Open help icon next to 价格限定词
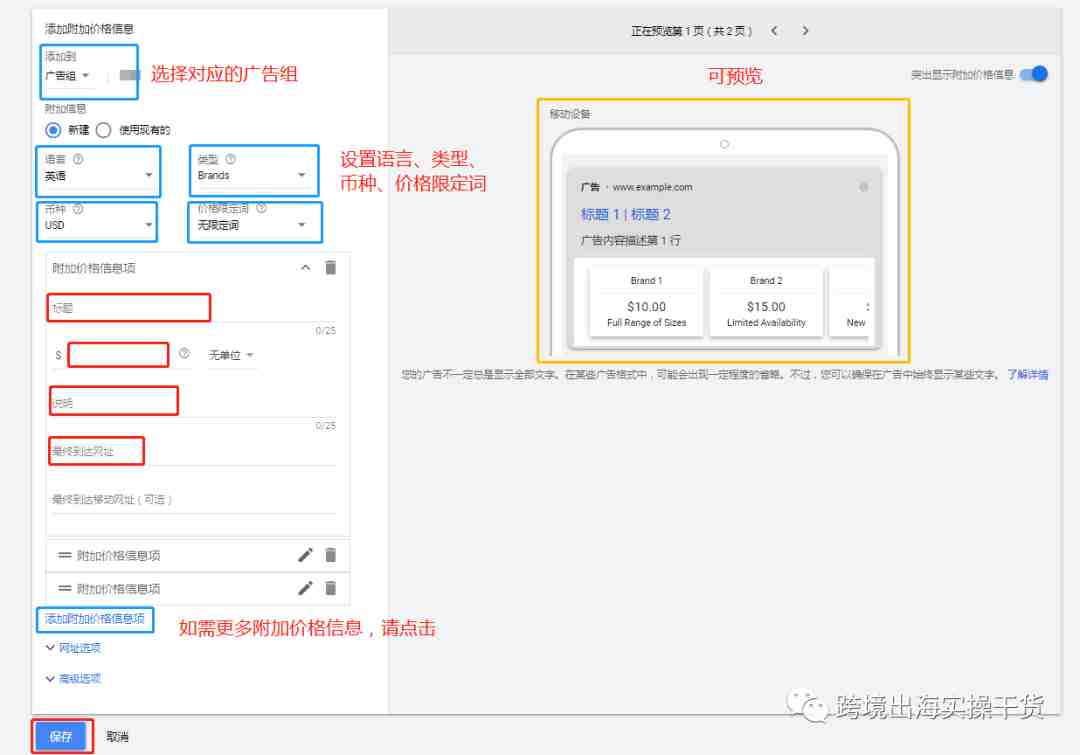Viewport: 1080px width, 755px height. pyautogui.click(x=261, y=208)
